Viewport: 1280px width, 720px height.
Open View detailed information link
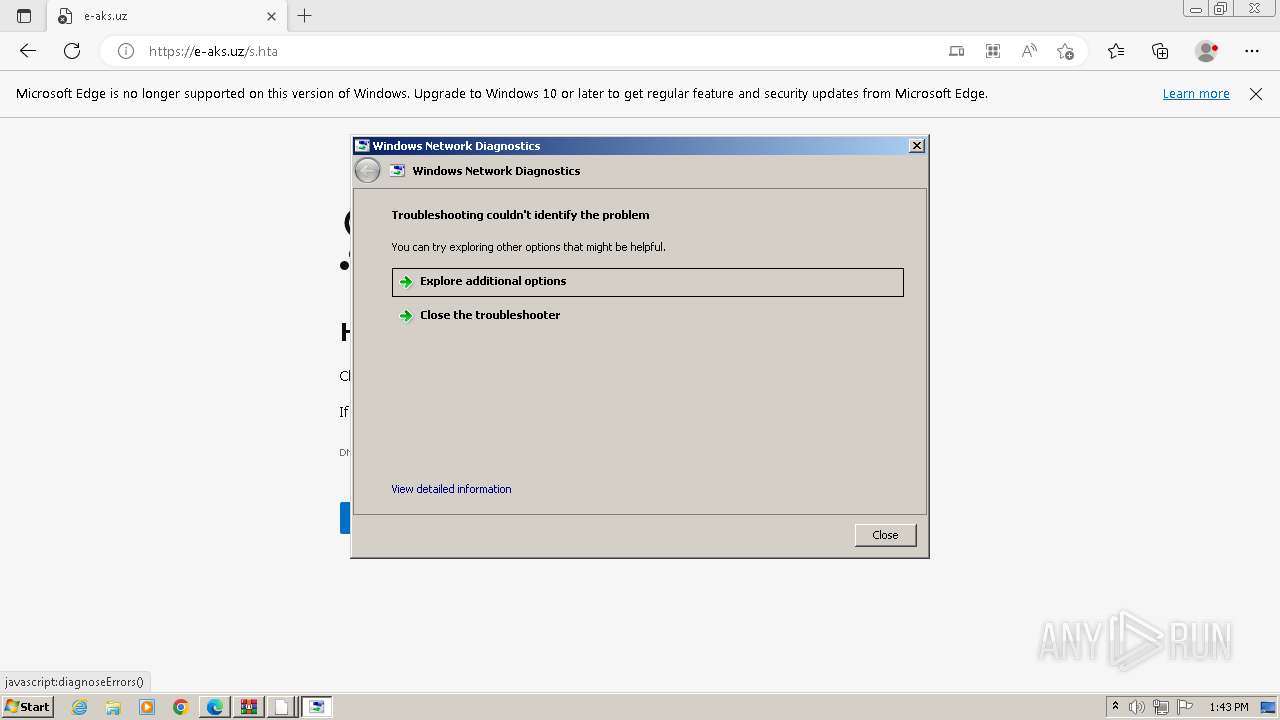tap(451, 489)
